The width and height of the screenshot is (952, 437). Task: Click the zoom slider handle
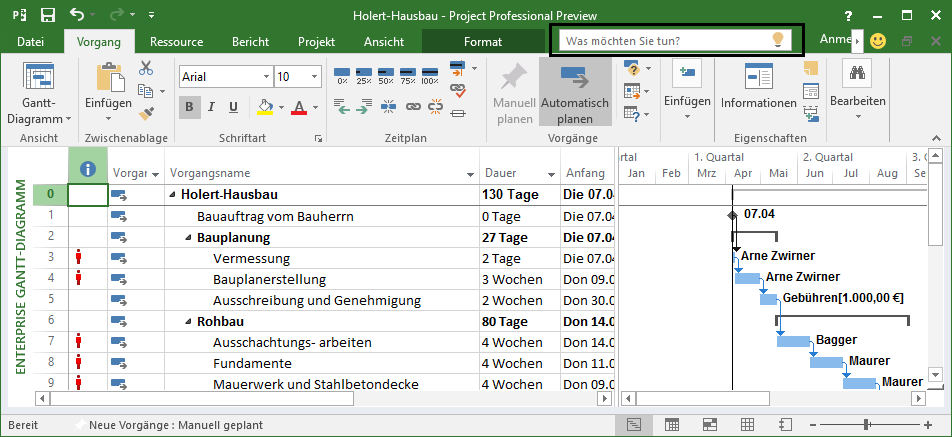[867, 425]
